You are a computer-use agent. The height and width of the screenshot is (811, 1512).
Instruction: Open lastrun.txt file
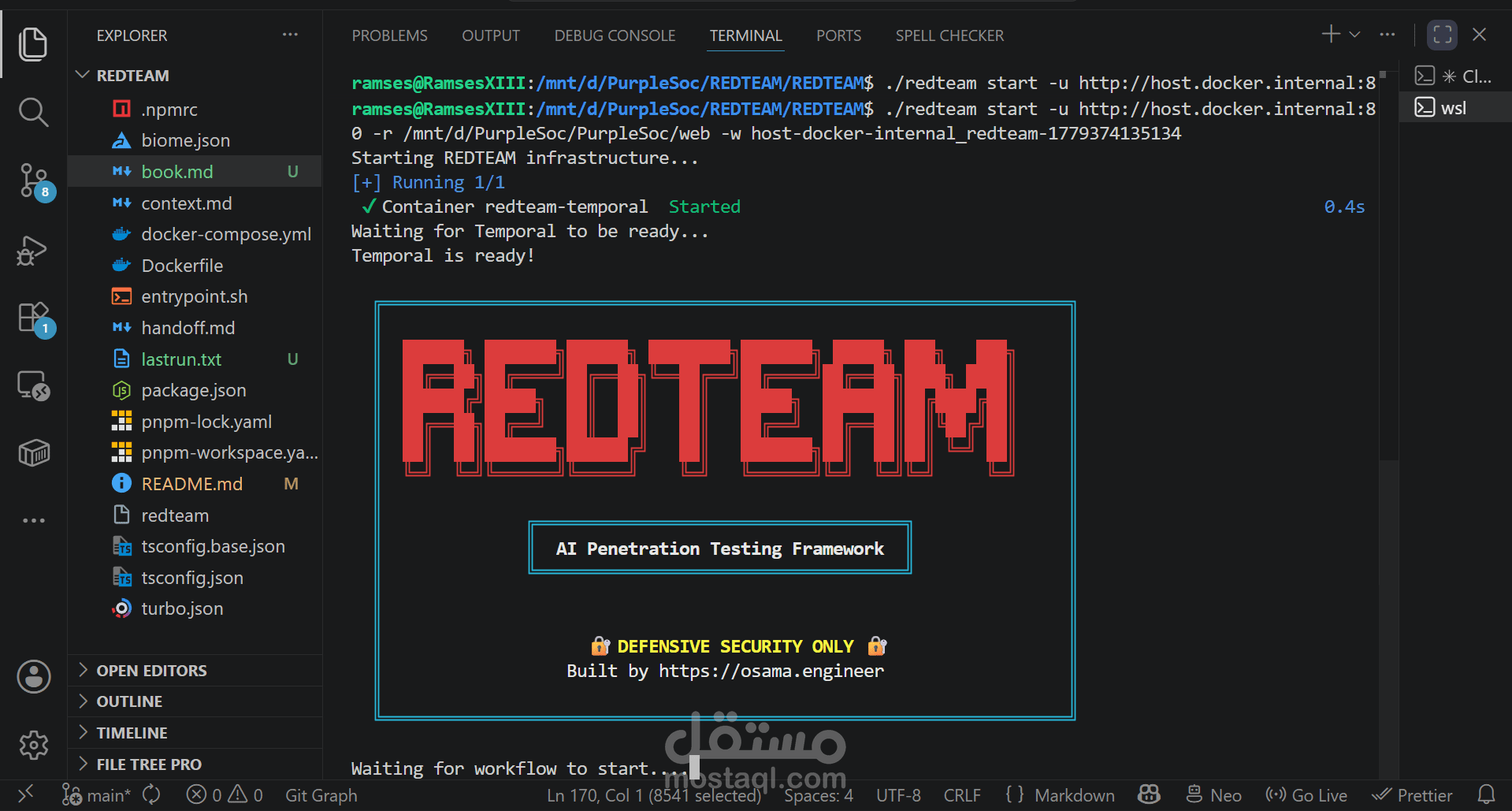195,359
